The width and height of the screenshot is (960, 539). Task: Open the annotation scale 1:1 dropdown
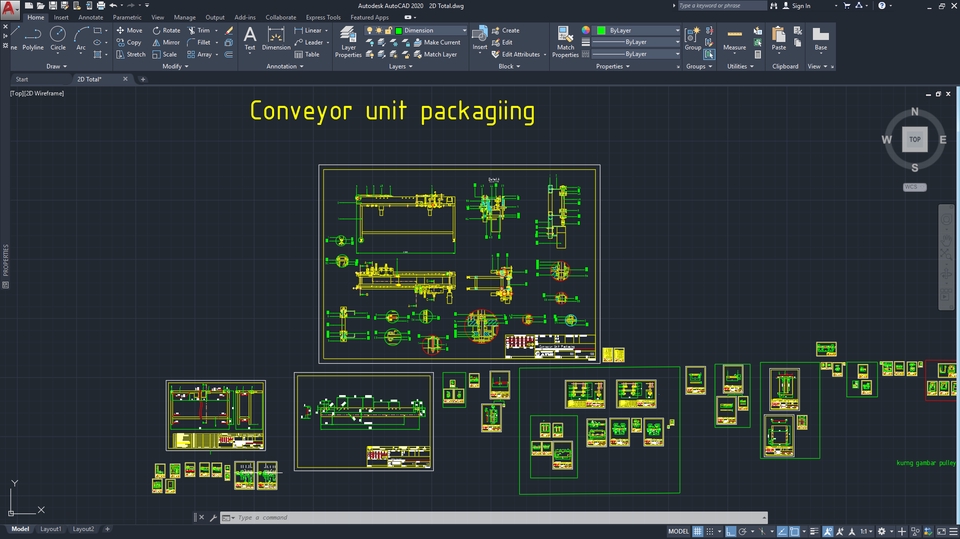pos(866,531)
